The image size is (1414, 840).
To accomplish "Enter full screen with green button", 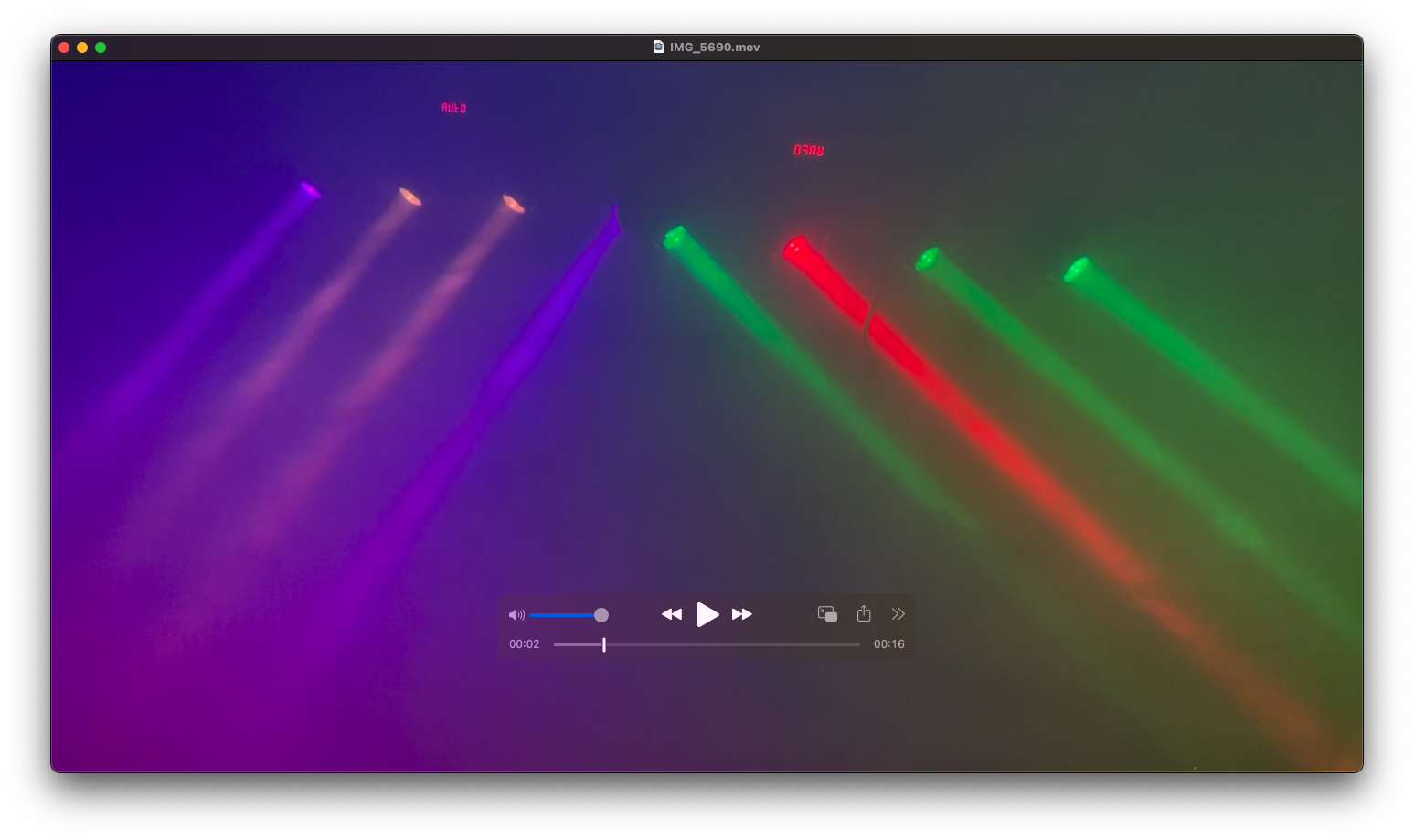I will tap(101, 48).
